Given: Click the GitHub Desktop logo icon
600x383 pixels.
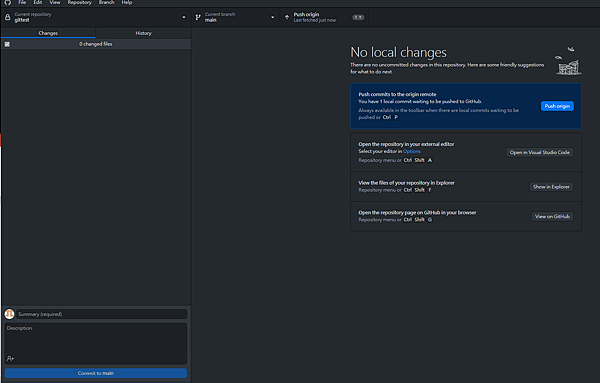Looking at the screenshot, I should [8, 2].
